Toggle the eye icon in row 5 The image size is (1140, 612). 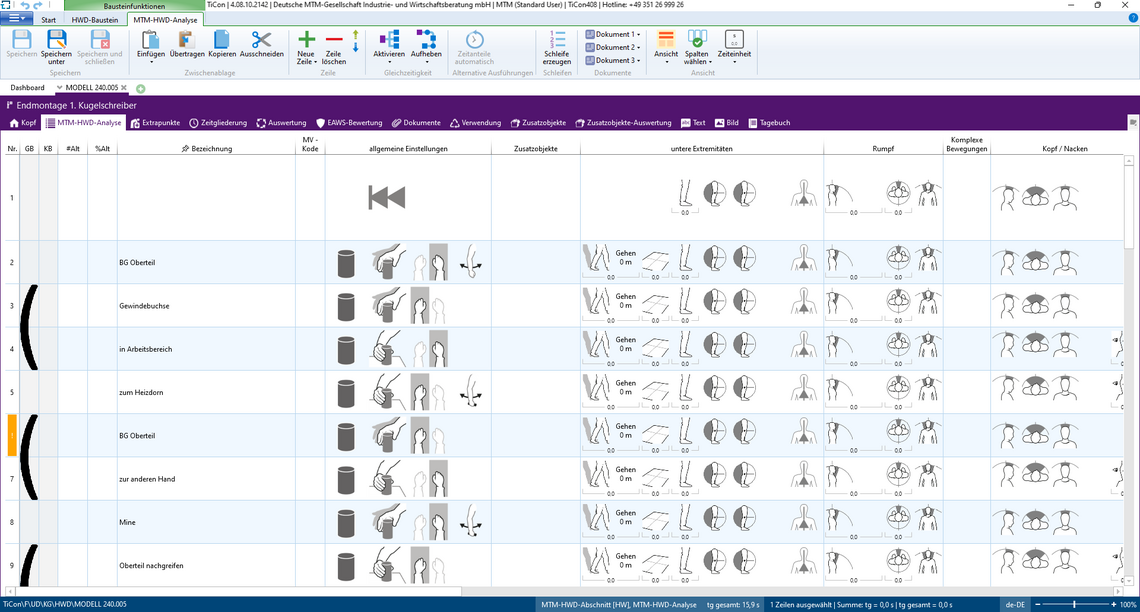point(1116,383)
